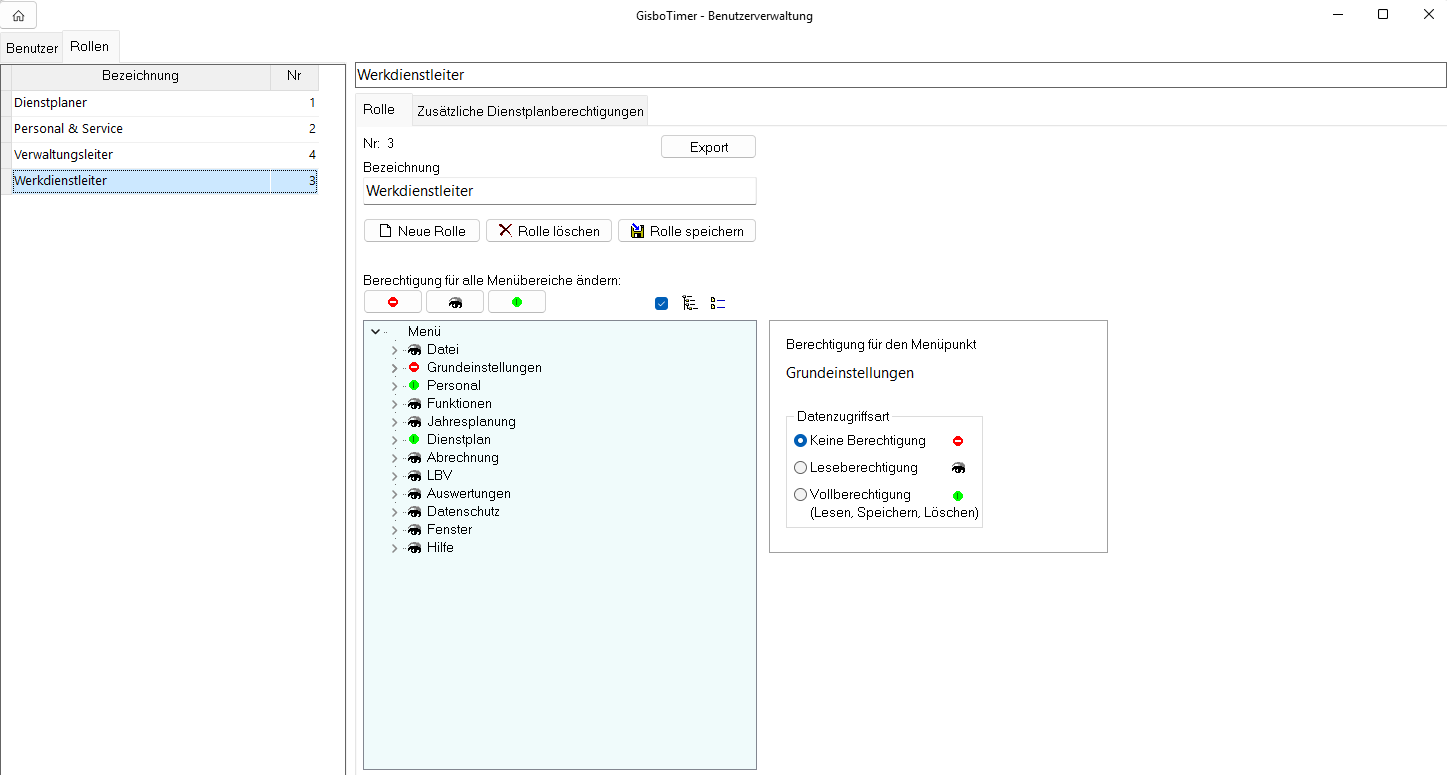Set all menu areas to no permission (red icon)
The image size is (1447, 775).
pyautogui.click(x=393, y=302)
